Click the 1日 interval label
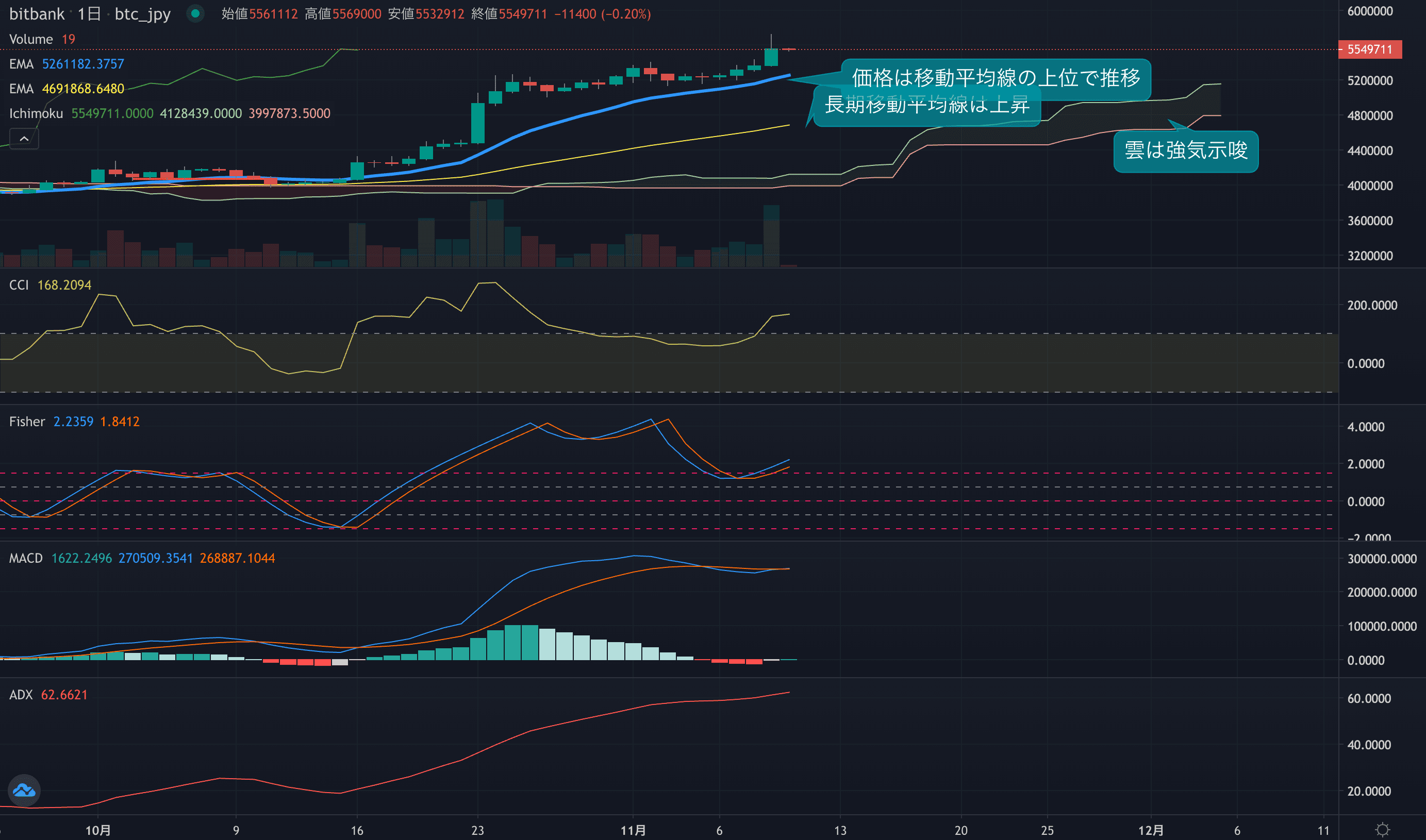 point(89,13)
